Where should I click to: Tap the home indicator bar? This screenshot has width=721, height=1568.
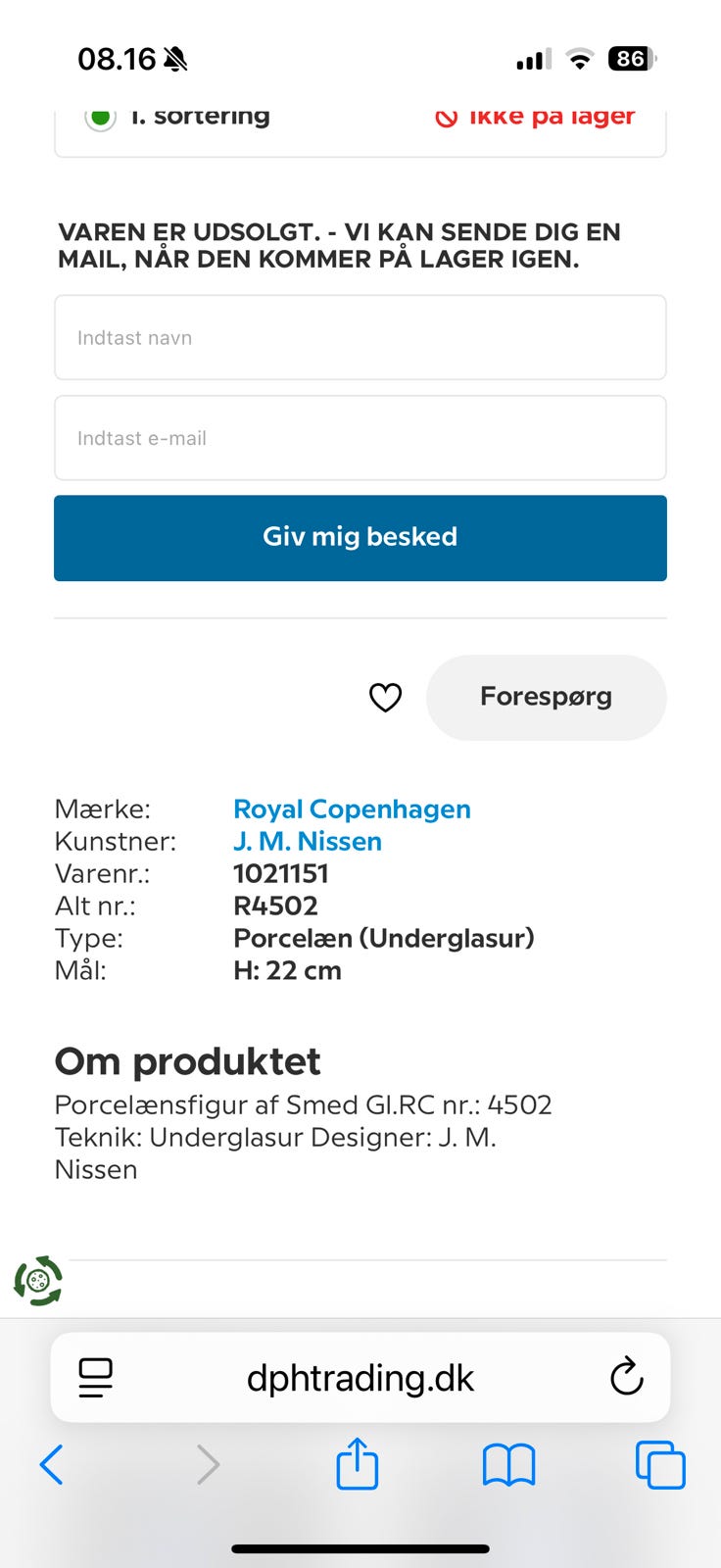point(360,1548)
